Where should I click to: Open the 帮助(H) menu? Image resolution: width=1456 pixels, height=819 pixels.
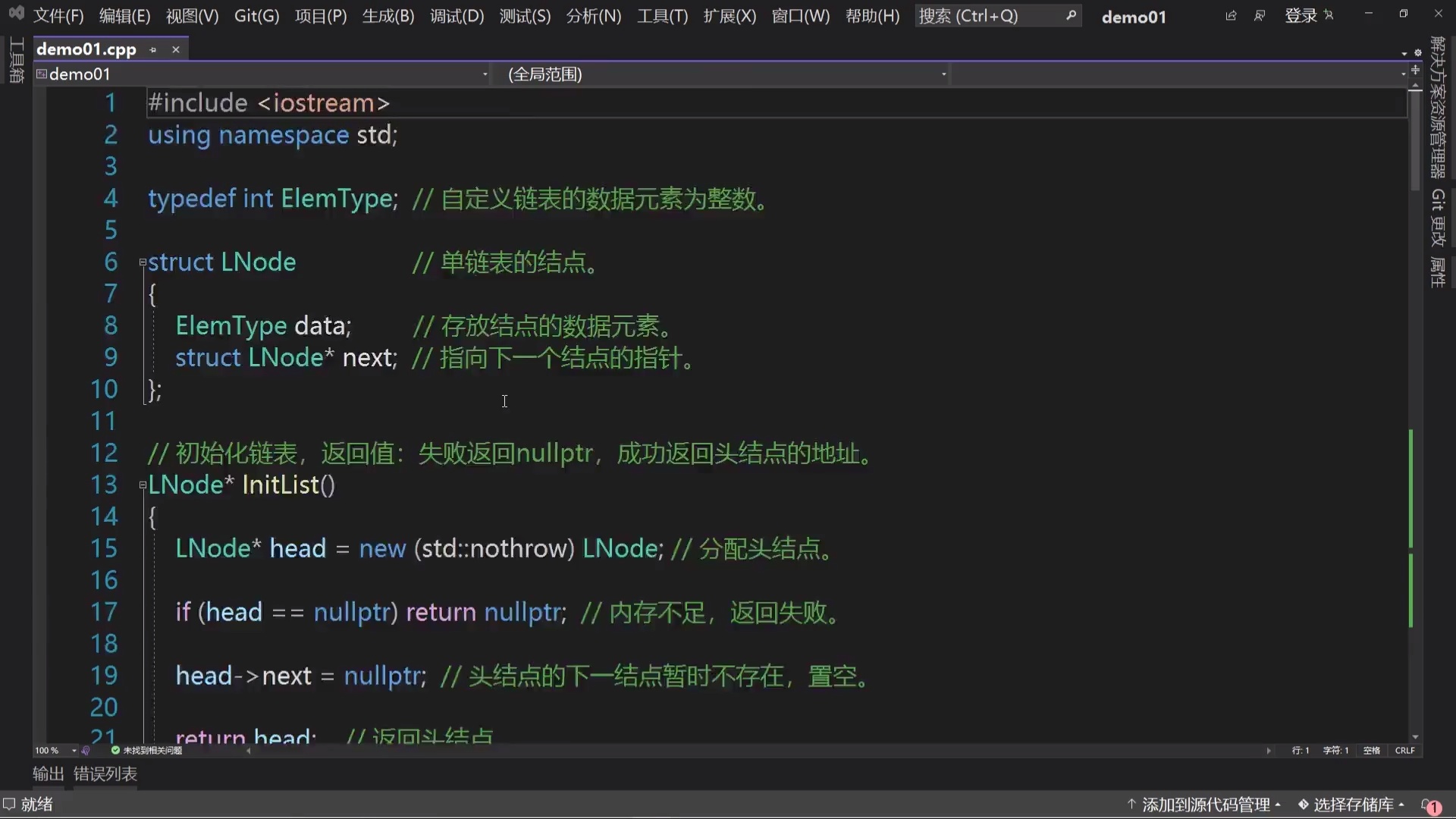pyautogui.click(x=872, y=16)
